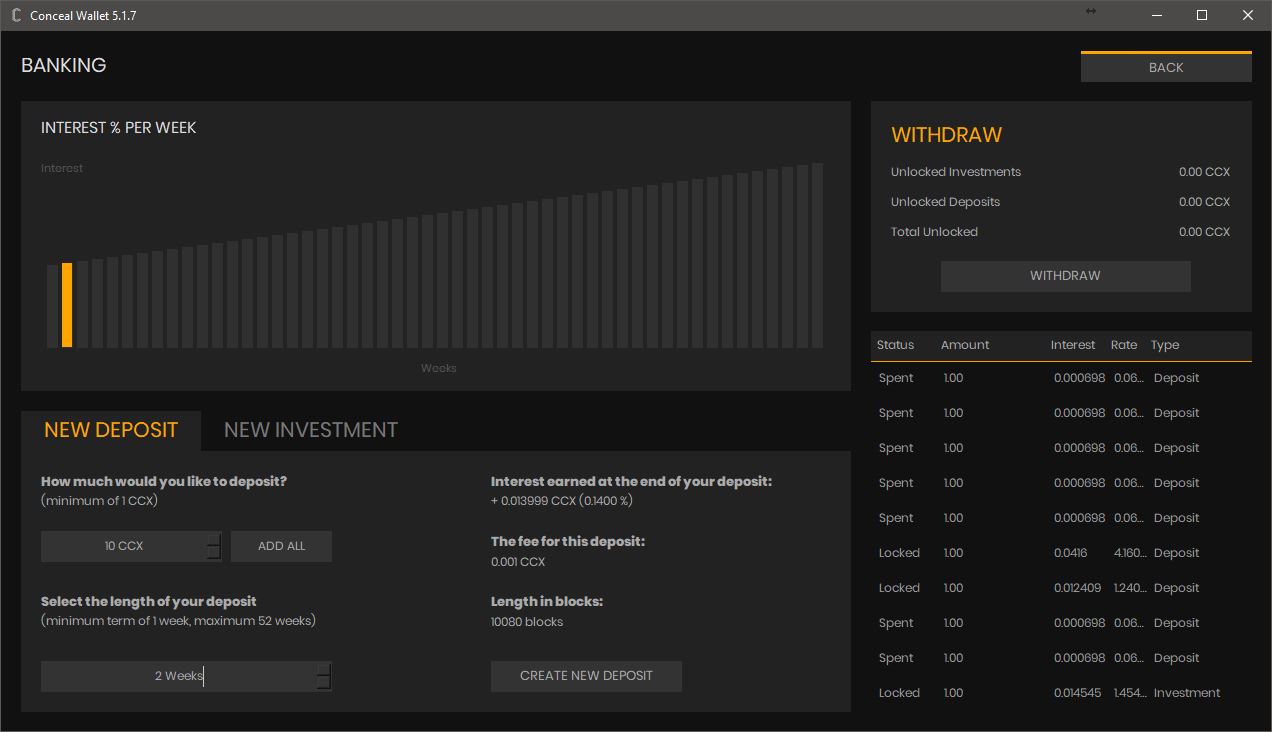Select the Locked Investment row in table
The height and width of the screenshot is (732, 1272).
click(x=1060, y=693)
